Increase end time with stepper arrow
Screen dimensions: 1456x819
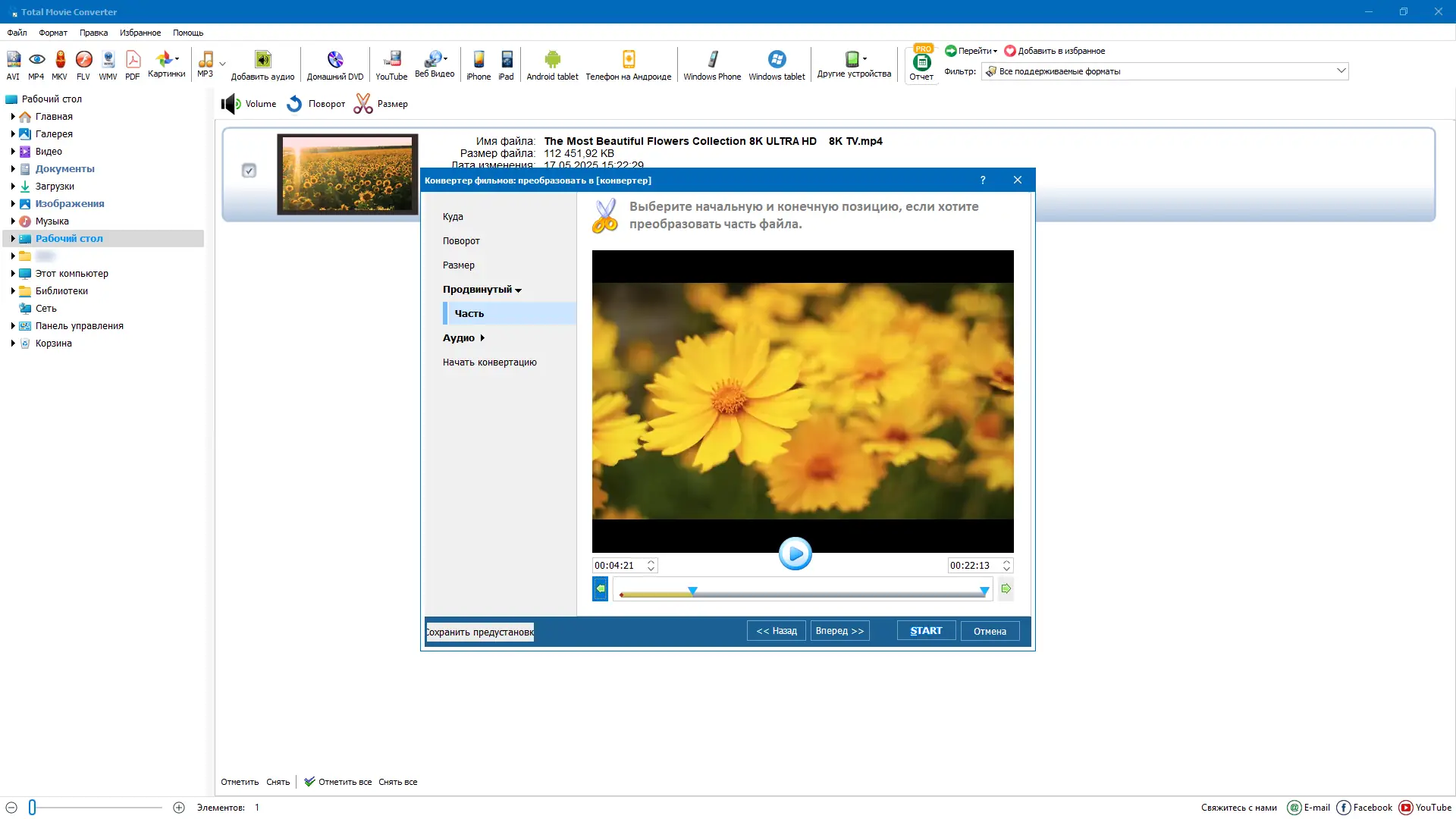[x=1006, y=562]
